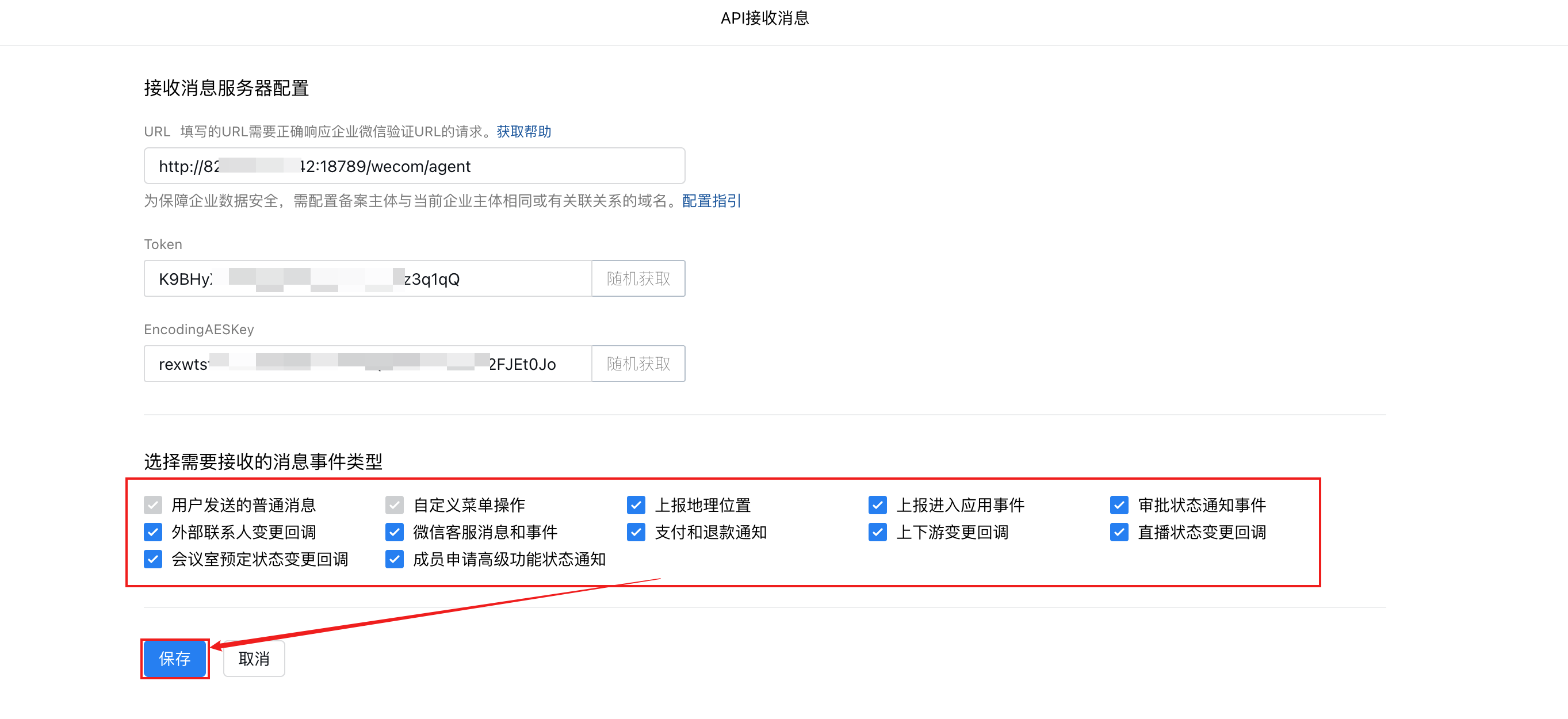Generate random Token with 随机获取
Image resolution: width=1568 pixels, height=719 pixels.
click(x=638, y=279)
